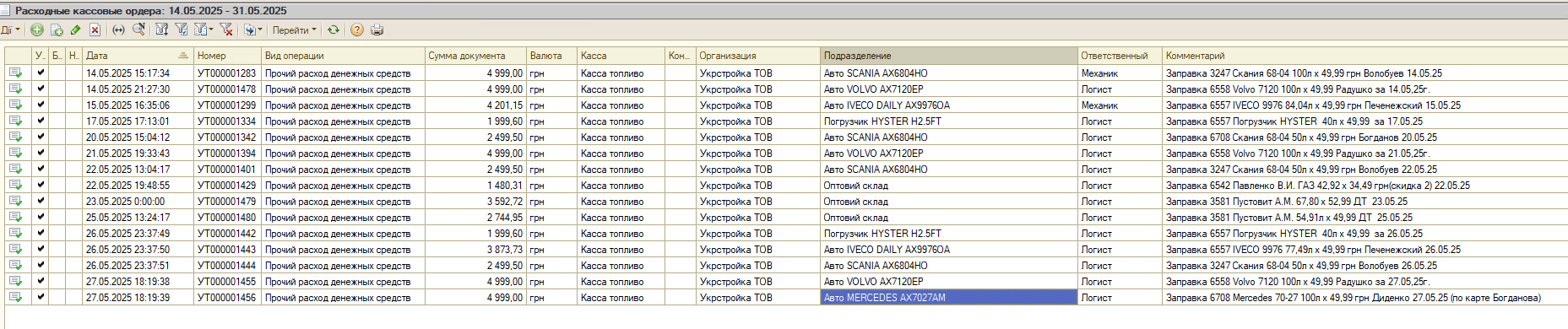The image size is (1568, 329).
Task: Click the orange Help question mark icon
Action: coord(357,30)
